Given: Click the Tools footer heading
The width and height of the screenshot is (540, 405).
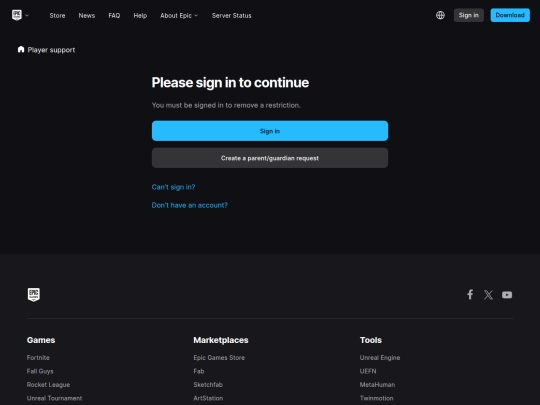Looking at the screenshot, I should point(371,340).
